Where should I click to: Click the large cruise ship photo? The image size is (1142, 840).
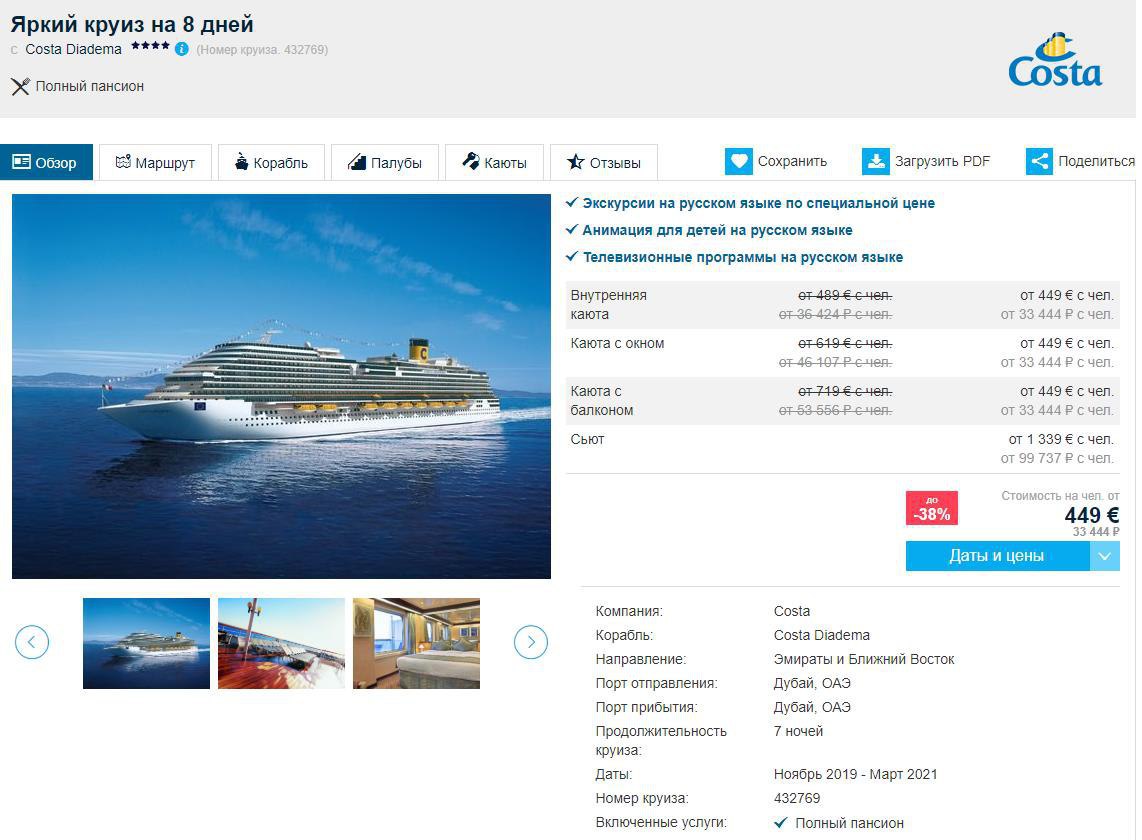click(281, 386)
